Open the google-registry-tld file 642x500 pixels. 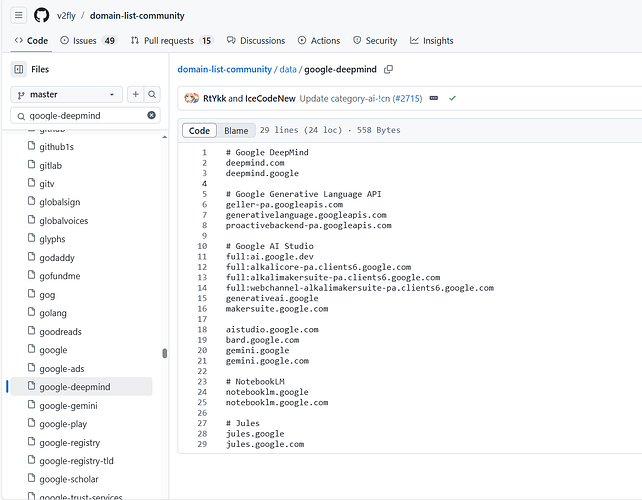click(76, 461)
